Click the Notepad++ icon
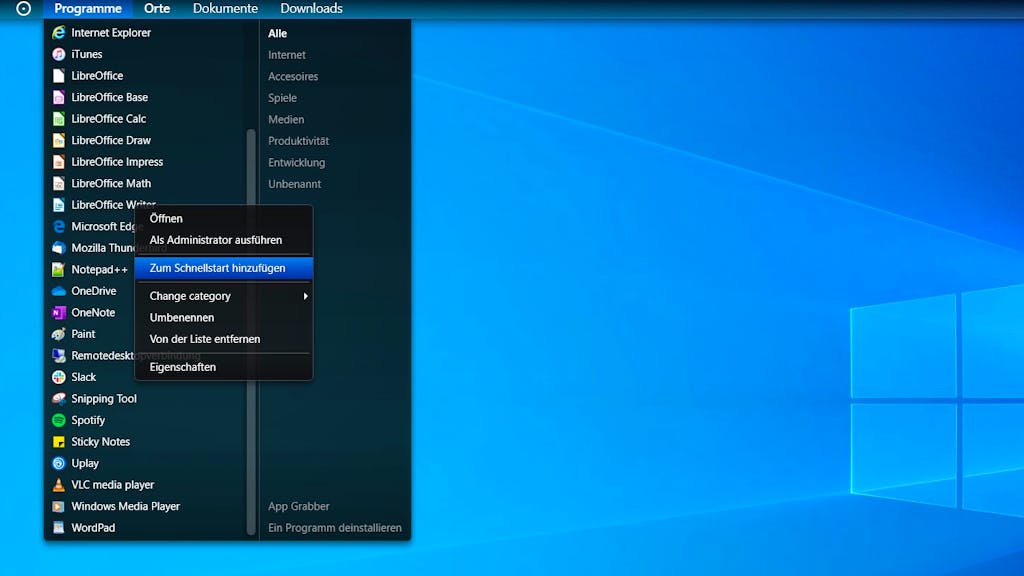Screen dimensions: 1024x576 tap(59, 270)
